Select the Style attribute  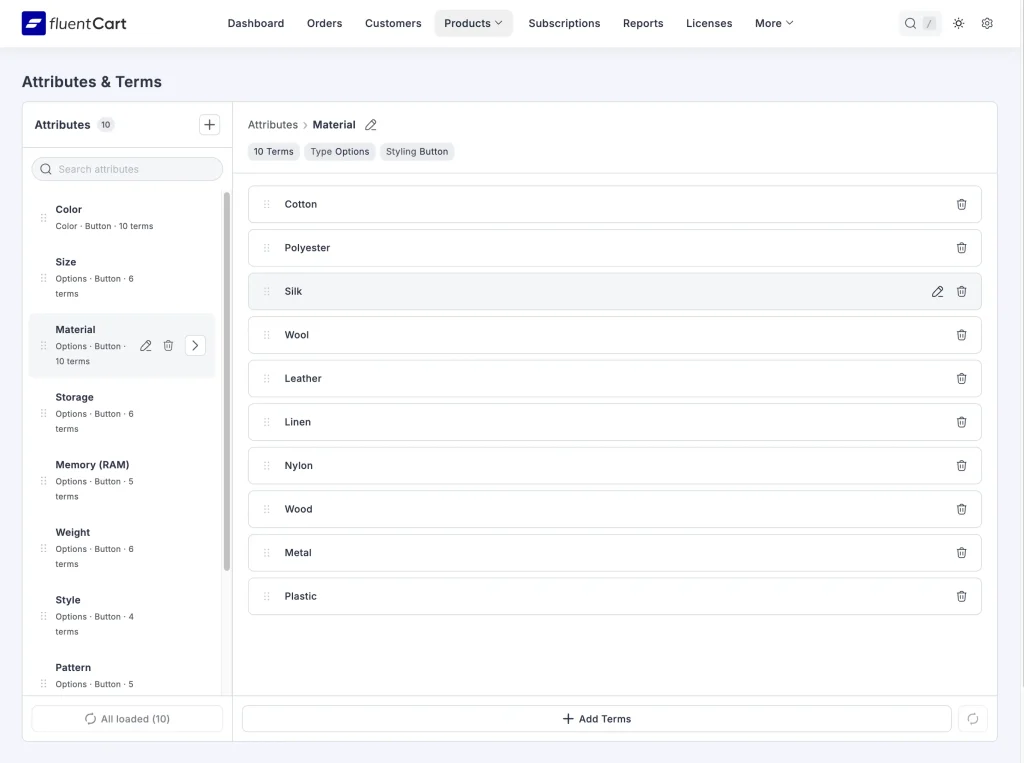click(122, 615)
